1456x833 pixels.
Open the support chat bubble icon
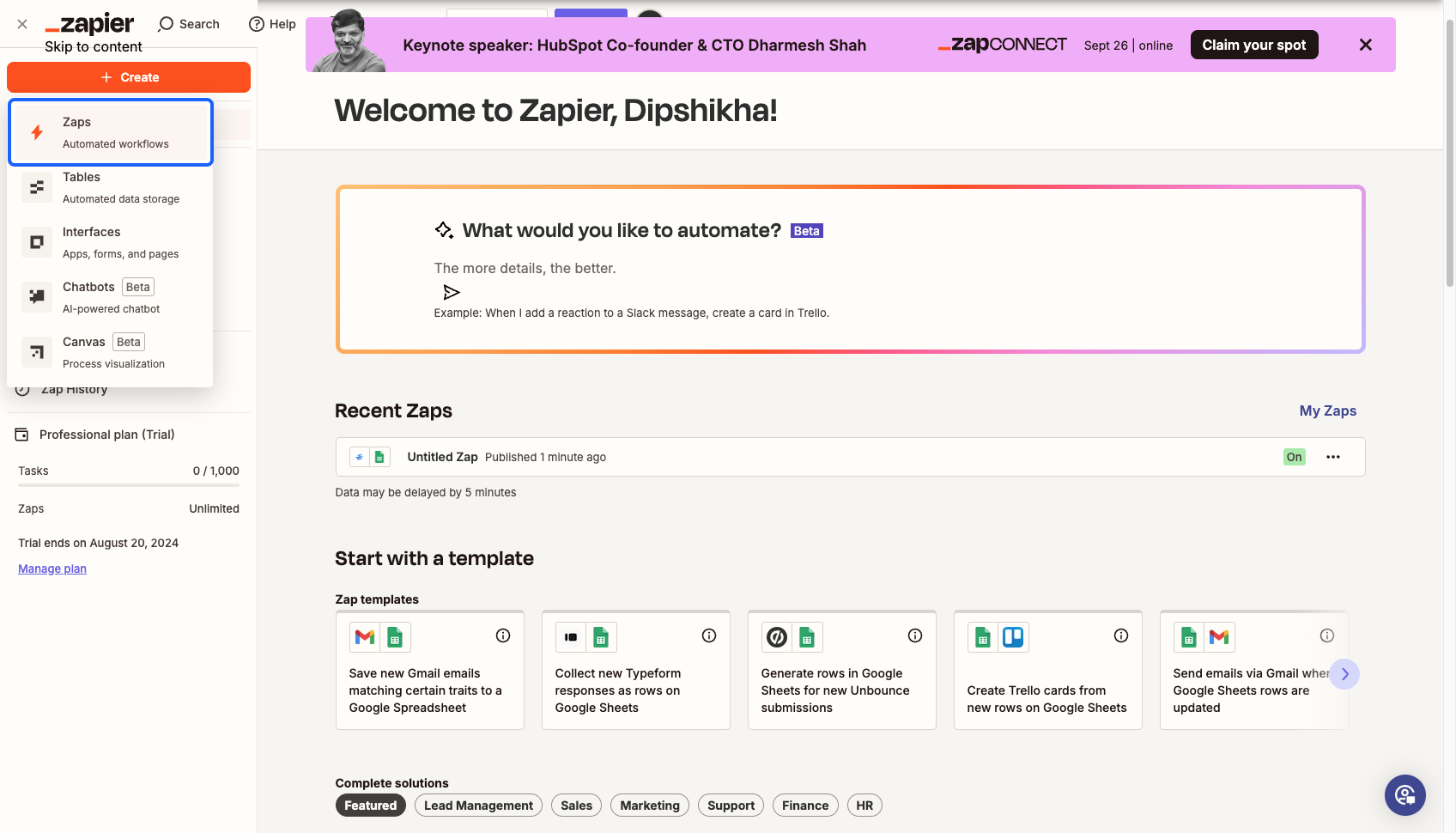(x=1405, y=795)
